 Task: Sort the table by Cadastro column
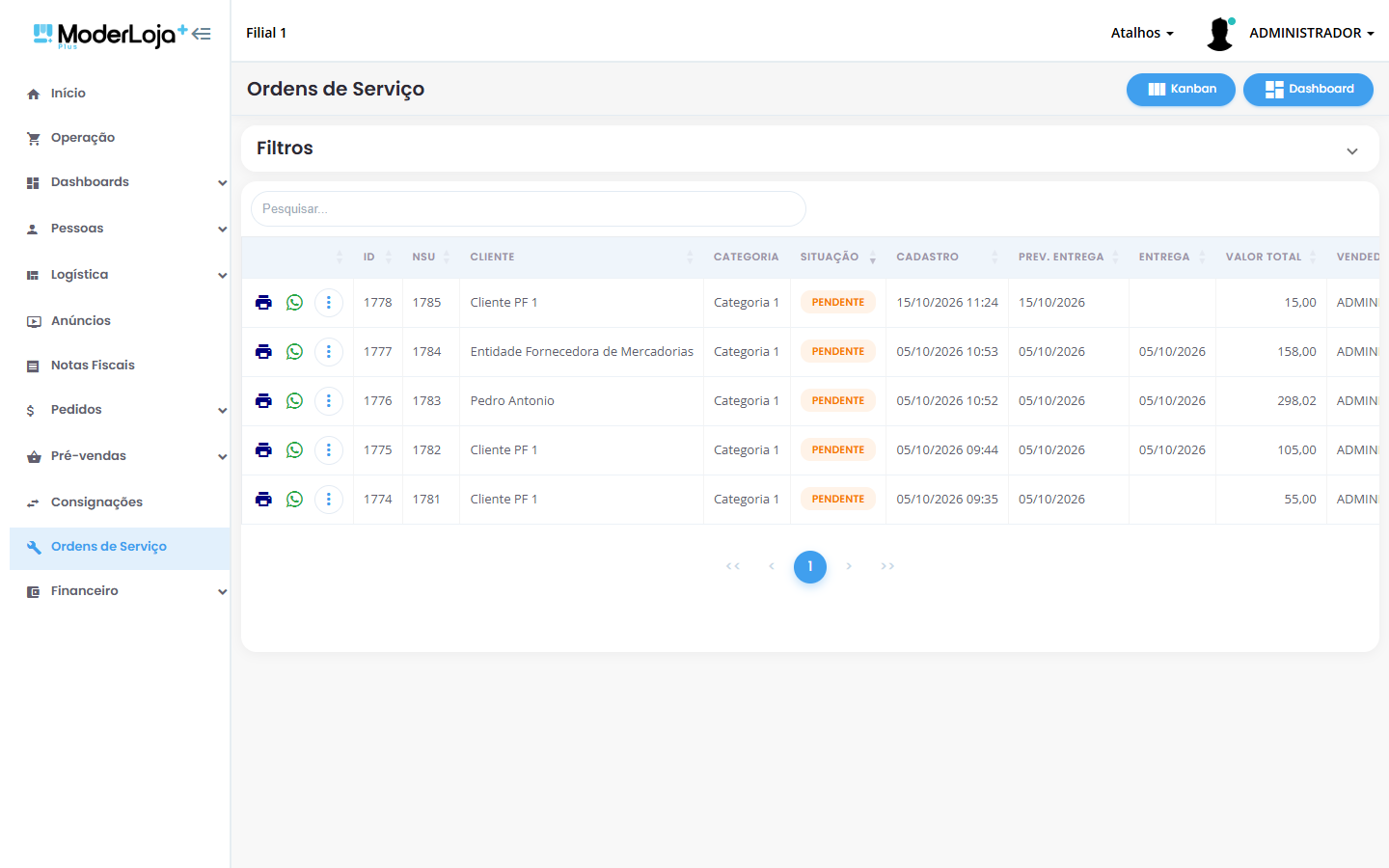pyautogui.click(x=946, y=258)
